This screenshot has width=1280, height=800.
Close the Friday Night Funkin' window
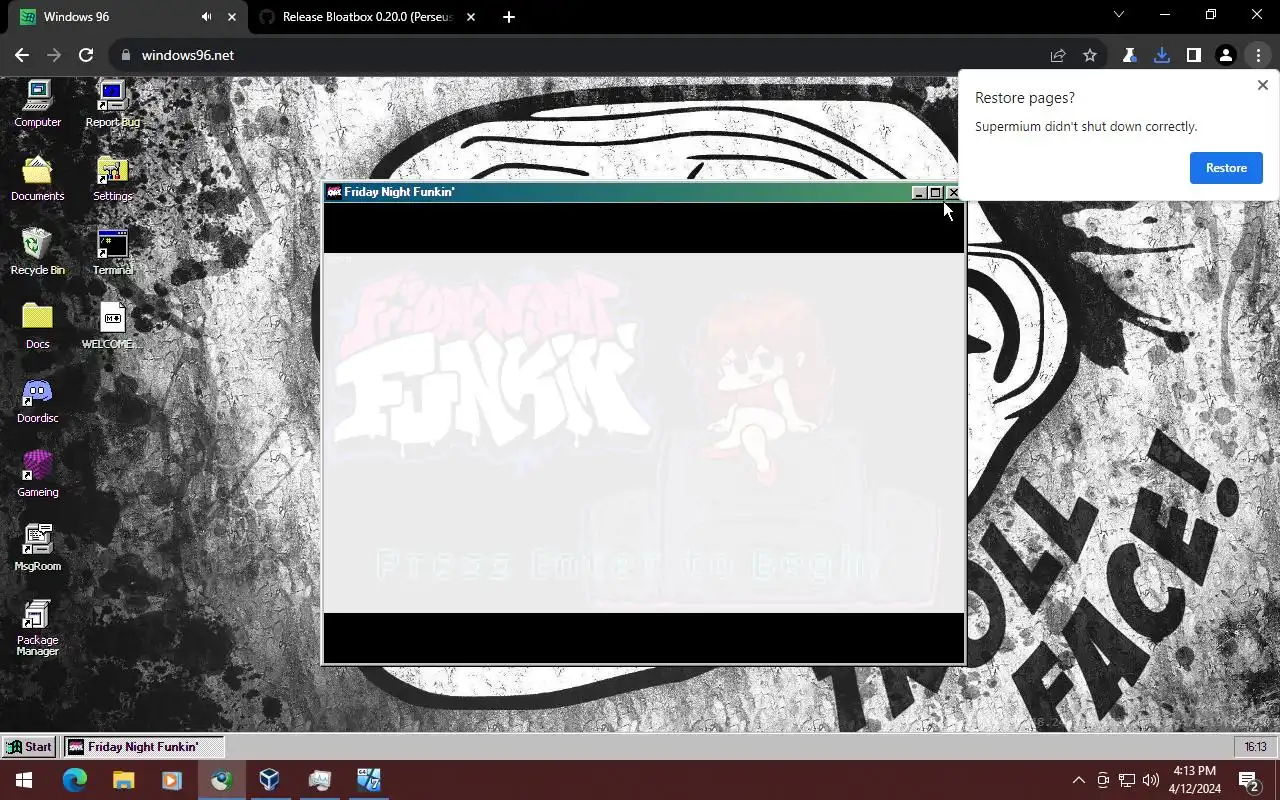click(x=953, y=192)
